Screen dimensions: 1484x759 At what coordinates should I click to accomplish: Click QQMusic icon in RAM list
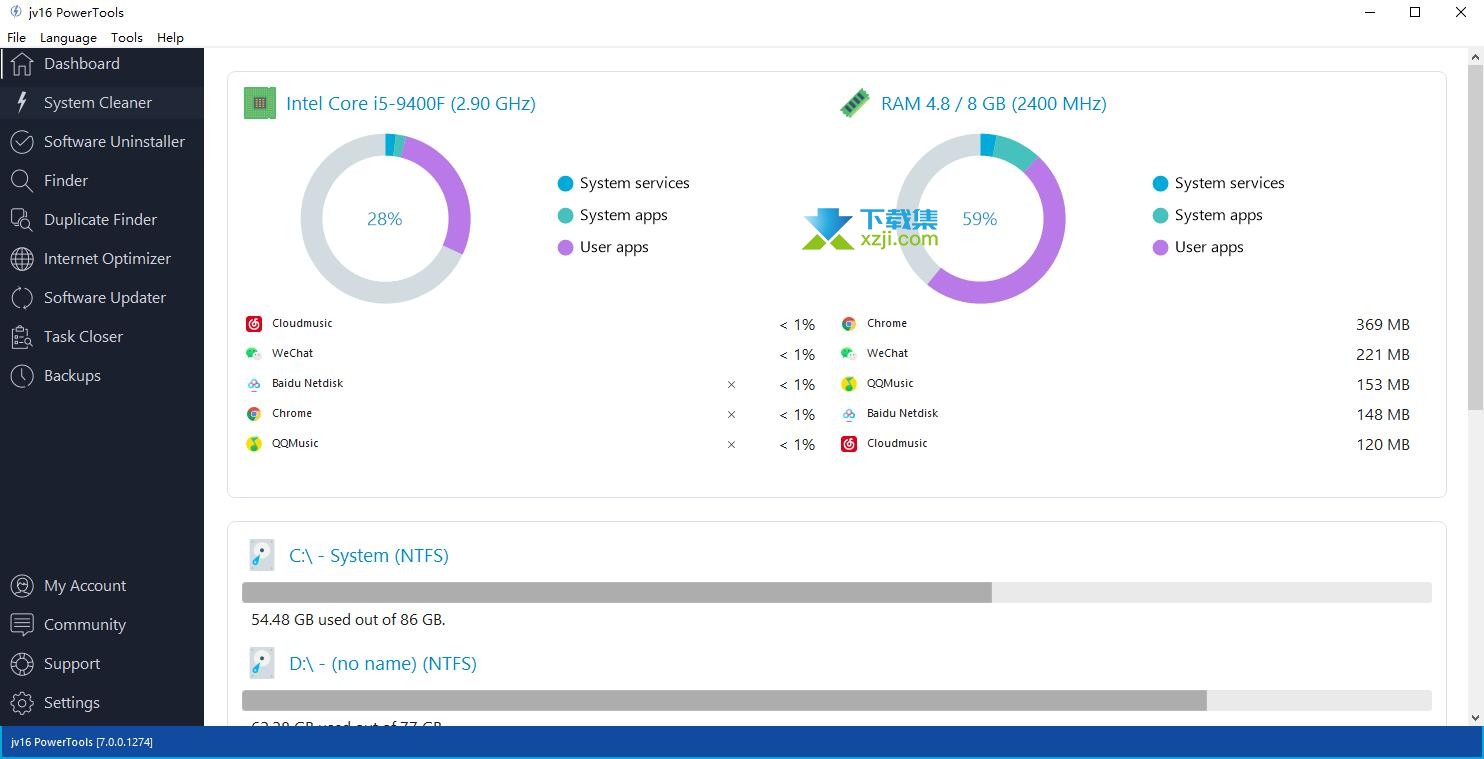click(849, 384)
